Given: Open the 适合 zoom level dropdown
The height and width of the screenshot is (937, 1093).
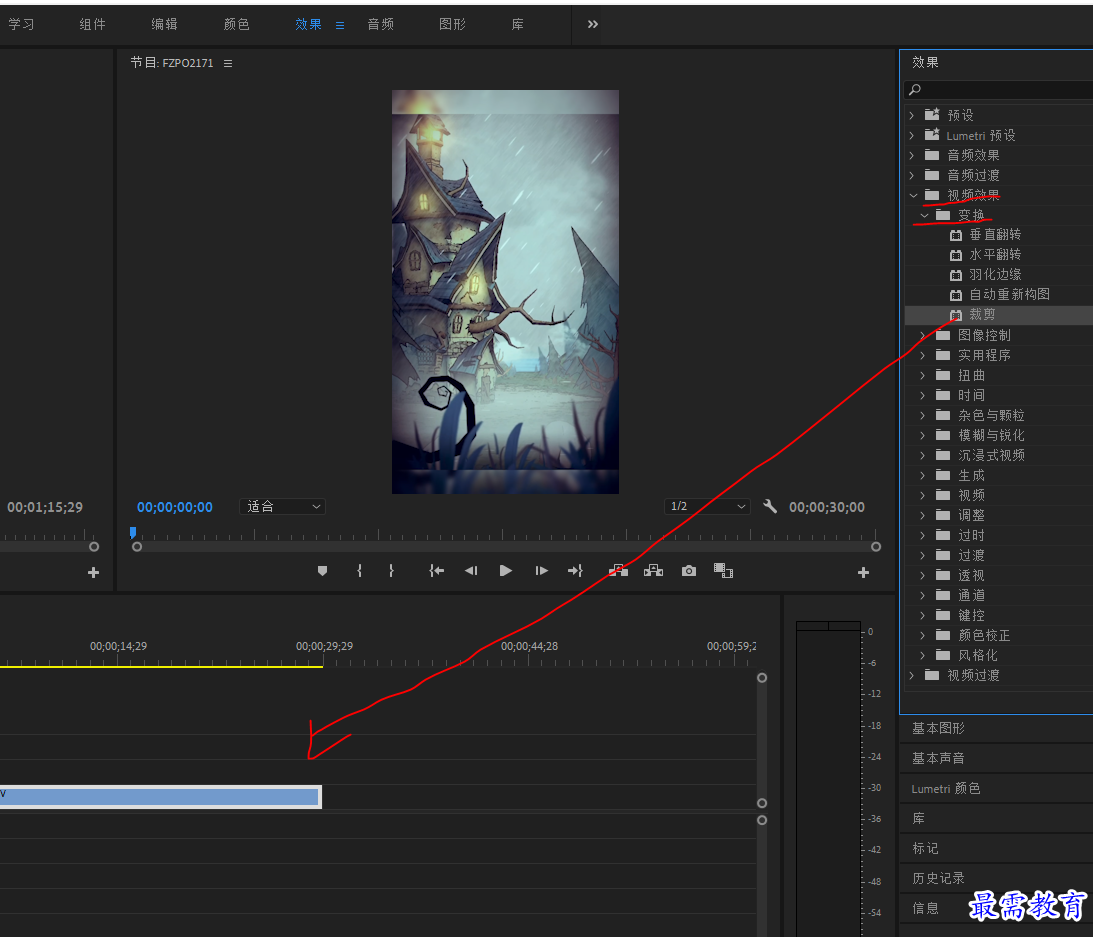Looking at the screenshot, I should pos(282,507).
